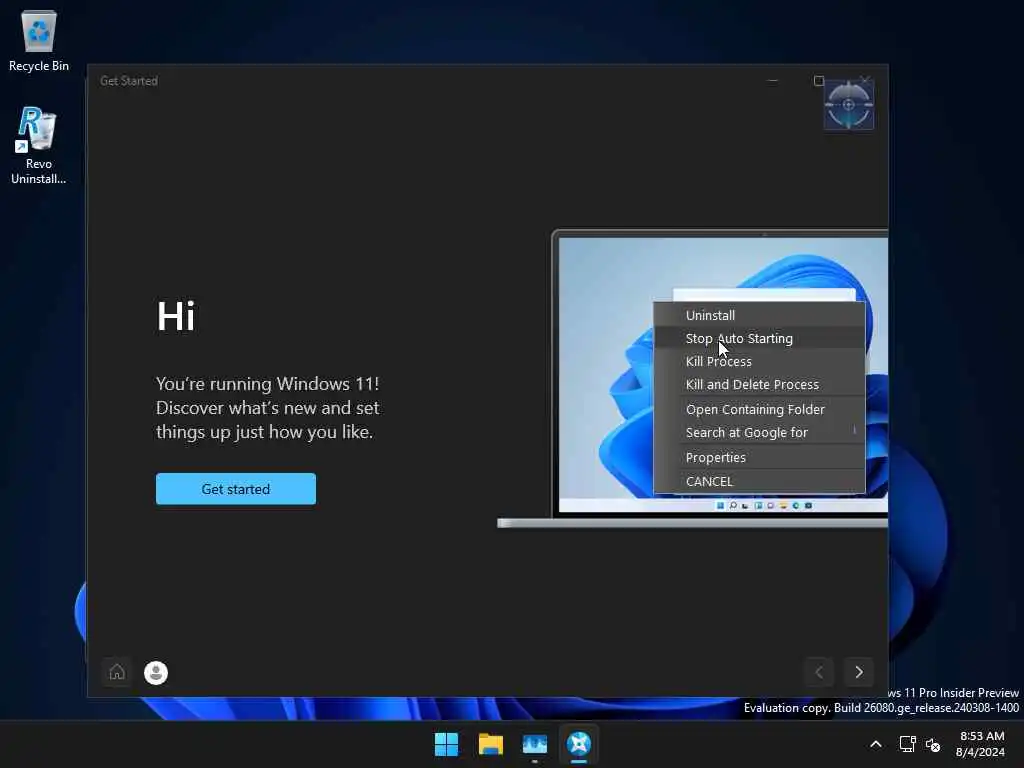Show hidden tray icons chevron
The width and height of the screenshot is (1024, 768).
coord(876,744)
